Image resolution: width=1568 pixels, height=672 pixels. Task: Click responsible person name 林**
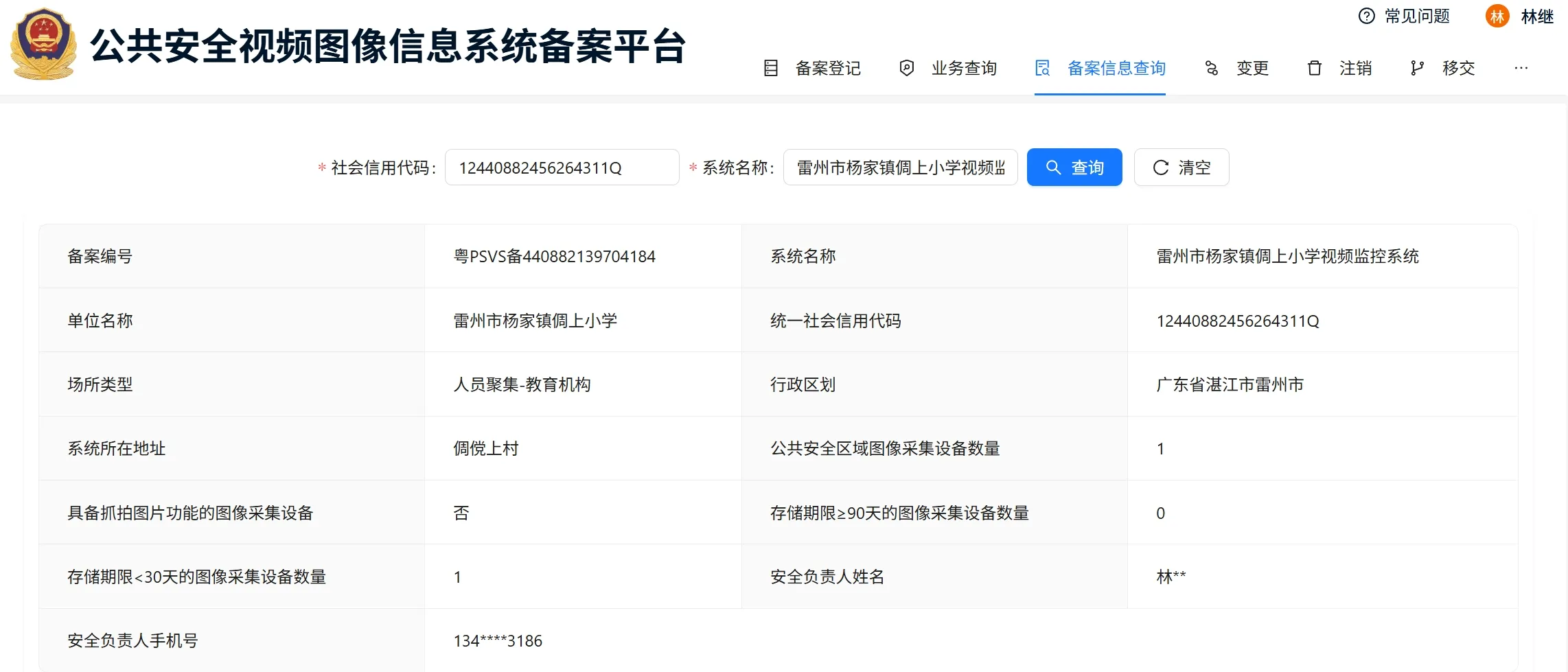pyautogui.click(x=1171, y=577)
